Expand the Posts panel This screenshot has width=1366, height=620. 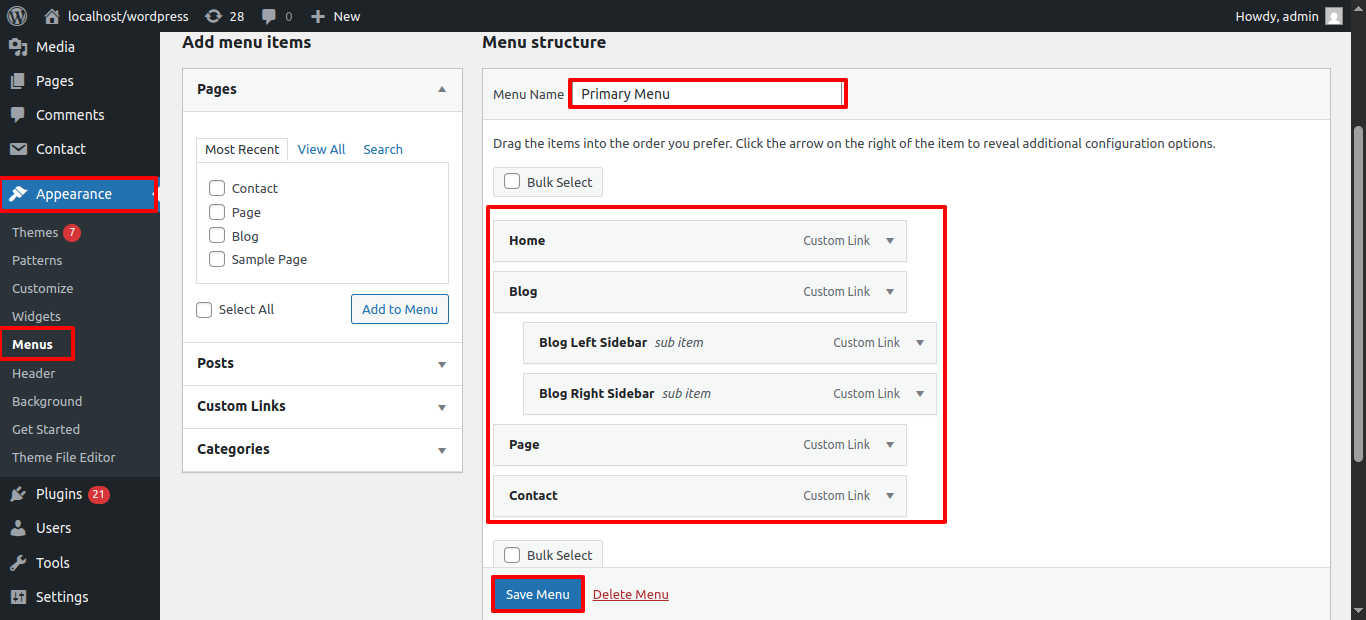tap(442, 364)
